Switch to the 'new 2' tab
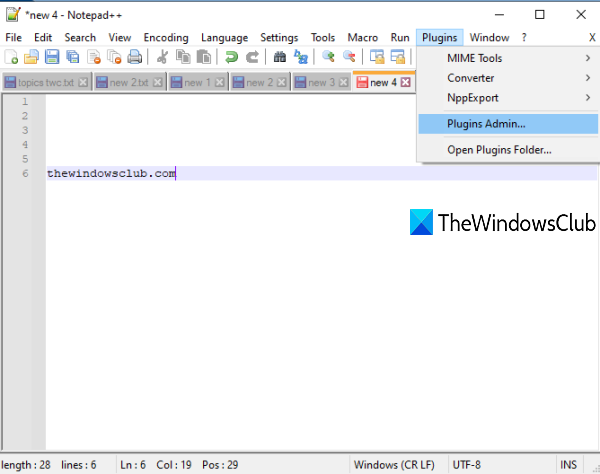The width and height of the screenshot is (600, 474). pos(259,82)
